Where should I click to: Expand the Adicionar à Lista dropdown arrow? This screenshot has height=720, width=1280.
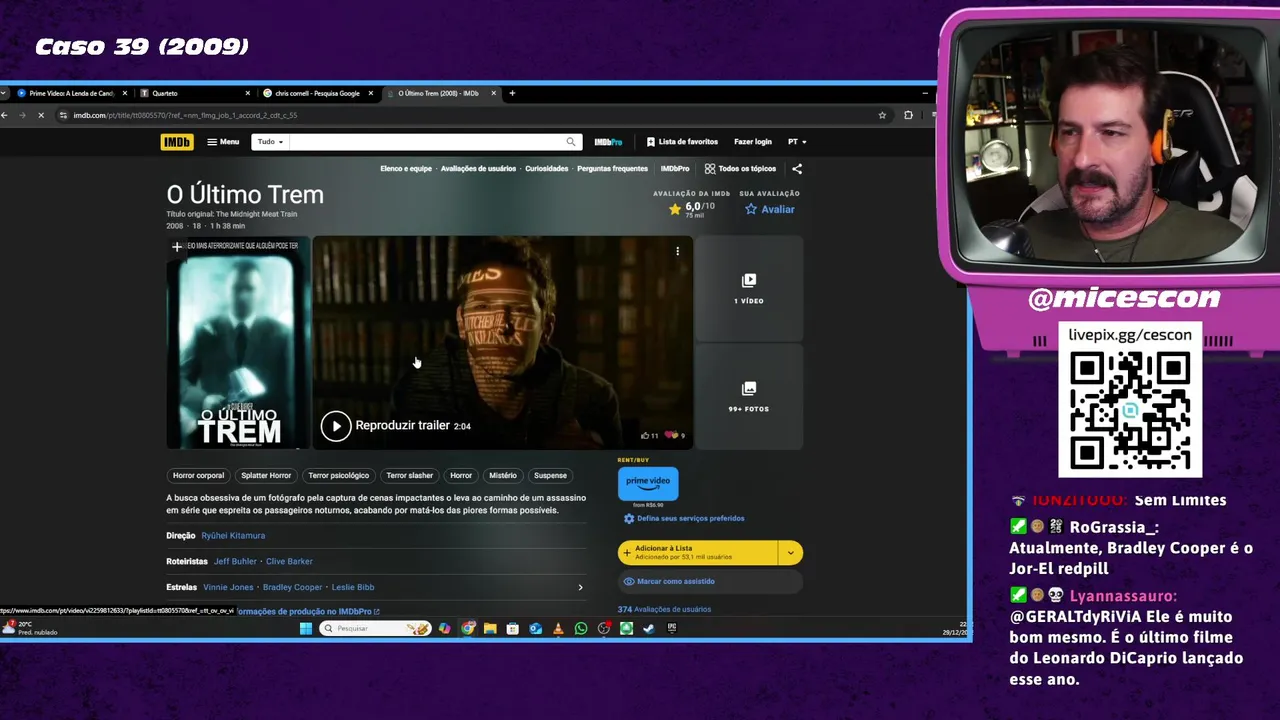[x=790, y=553]
